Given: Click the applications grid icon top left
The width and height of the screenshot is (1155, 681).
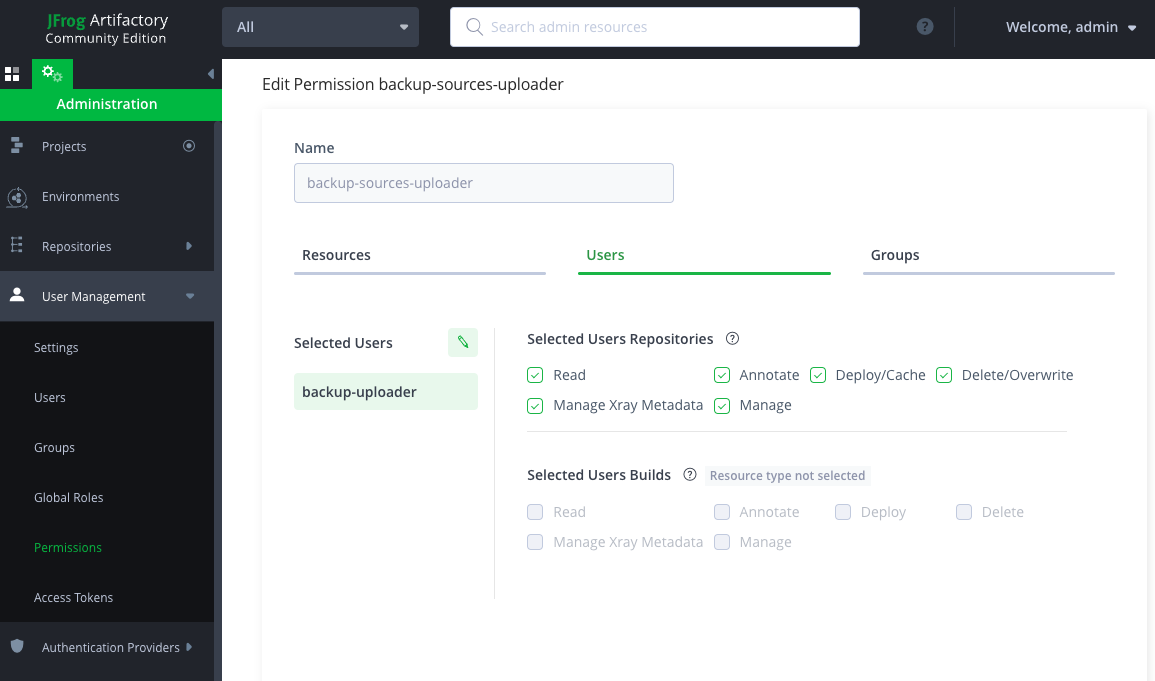Looking at the screenshot, I should pyautogui.click(x=13, y=74).
